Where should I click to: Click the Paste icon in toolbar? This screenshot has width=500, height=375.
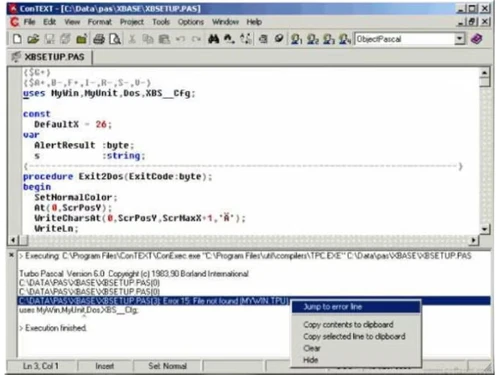164,39
